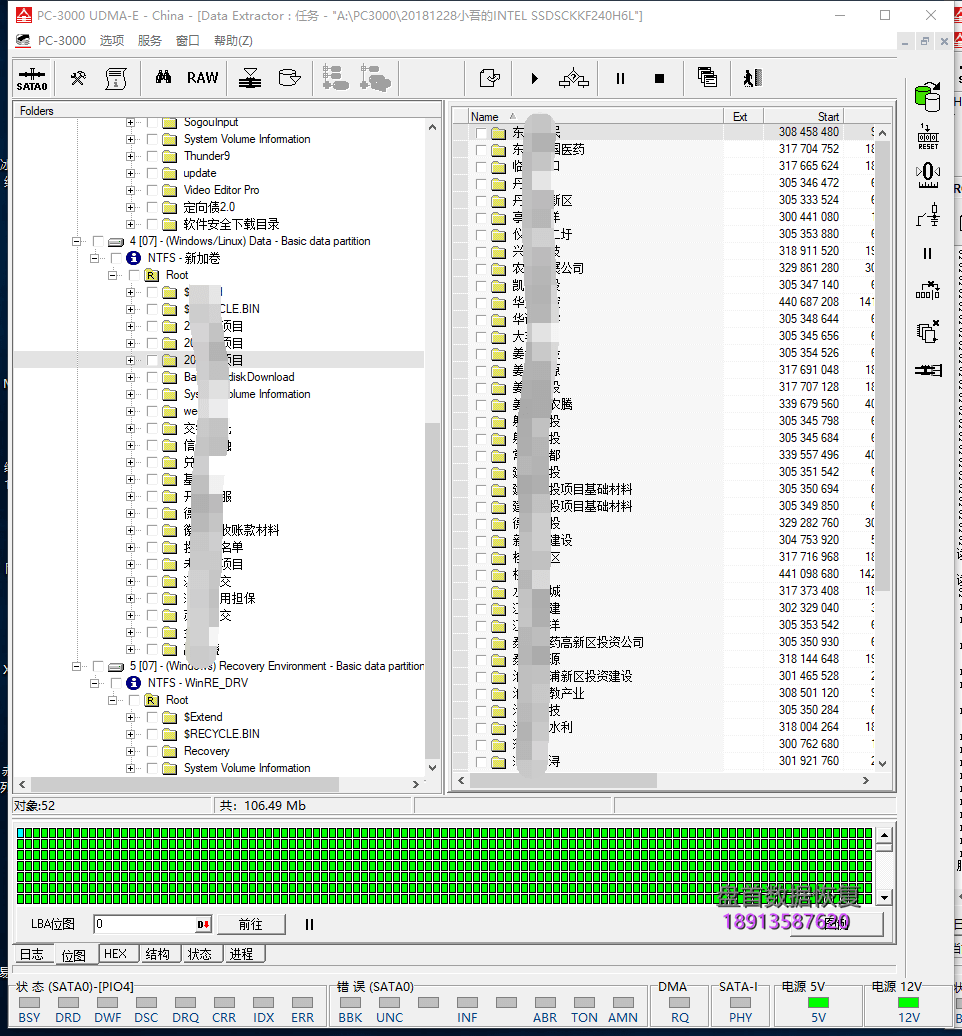962x1036 pixels.
Task: Click the Pause button in main toolbar
Action: coord(620,79)
